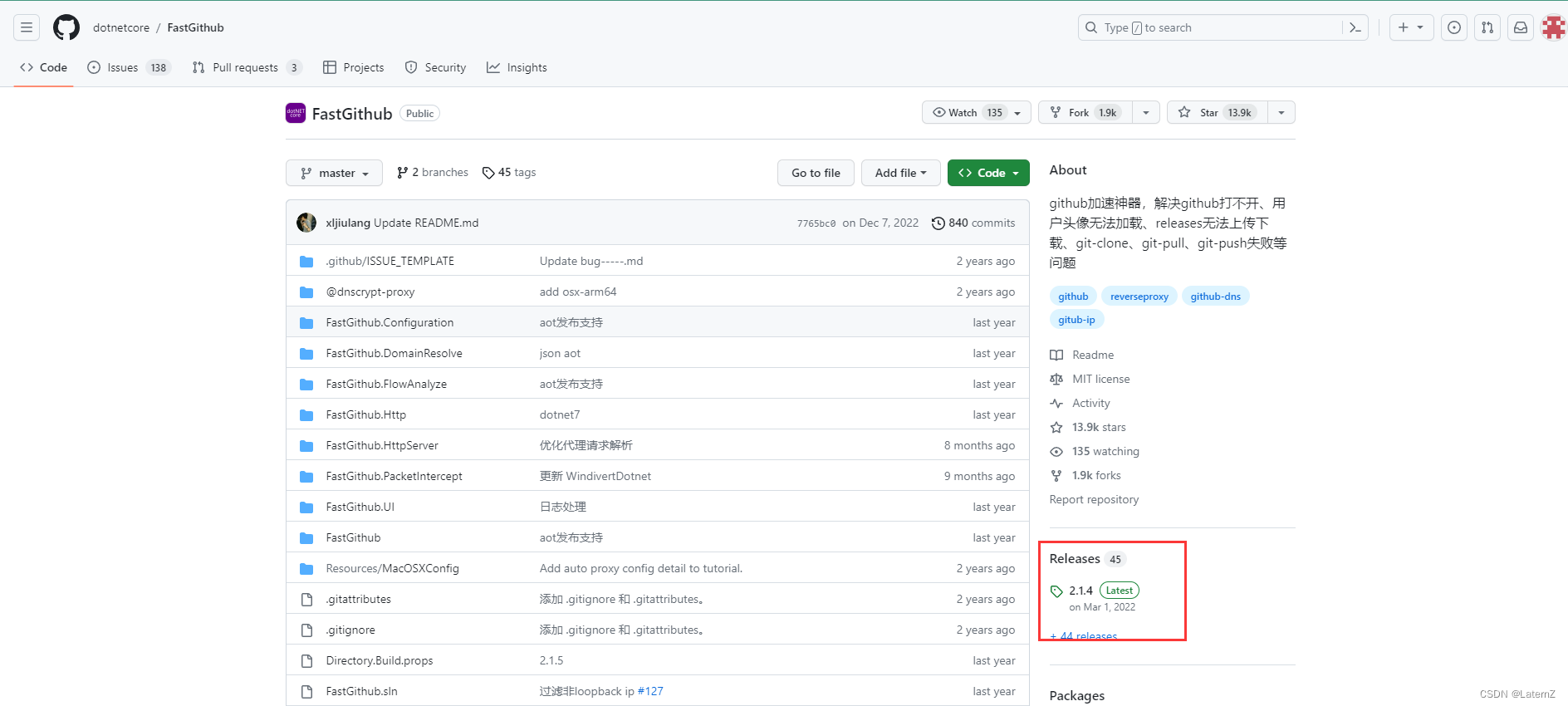Screen dimensions: 1568x706
Task: Open the FastGithub.DomainResolve folder
Action: point(394,353)
